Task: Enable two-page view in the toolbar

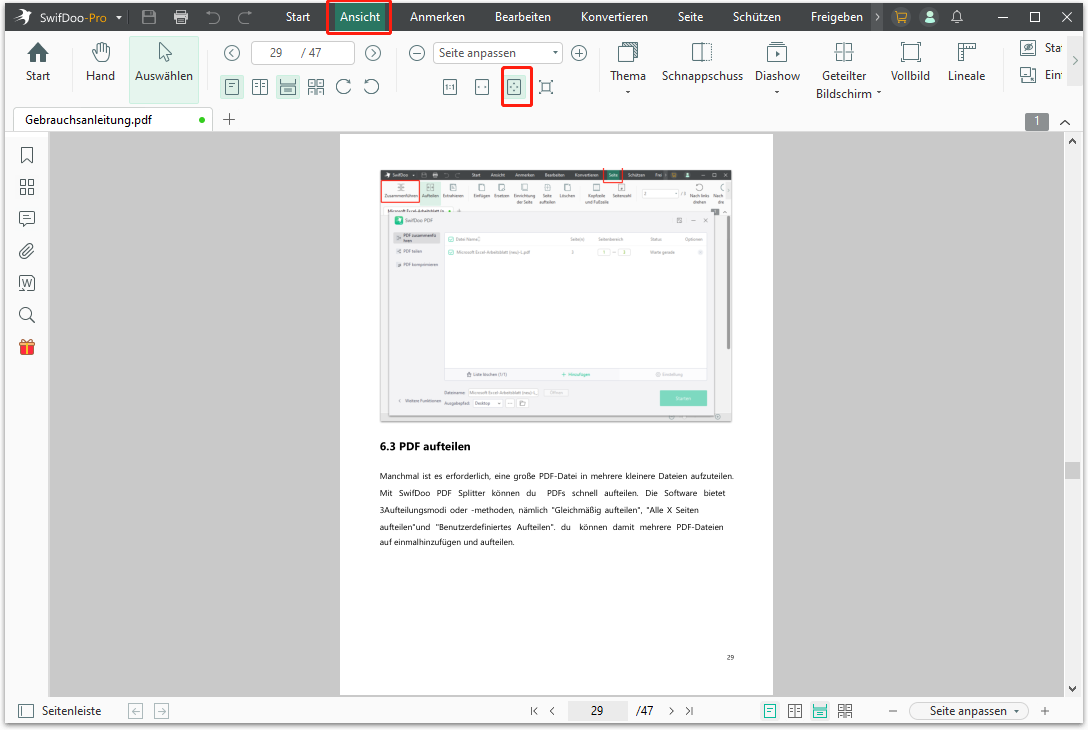Action: 259,87
